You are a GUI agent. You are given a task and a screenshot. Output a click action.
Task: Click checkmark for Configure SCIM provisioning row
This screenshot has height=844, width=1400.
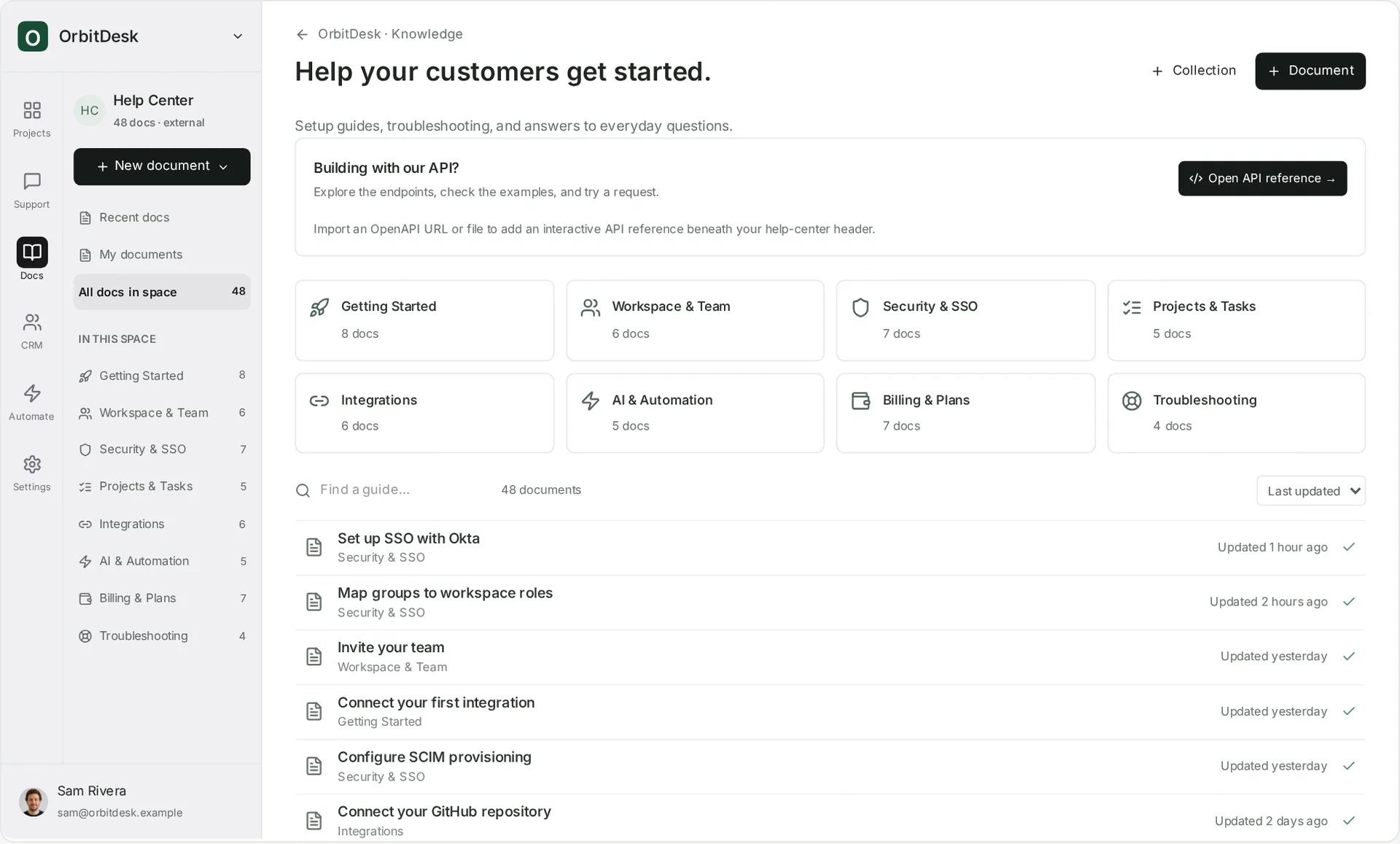coord(1349,766)
